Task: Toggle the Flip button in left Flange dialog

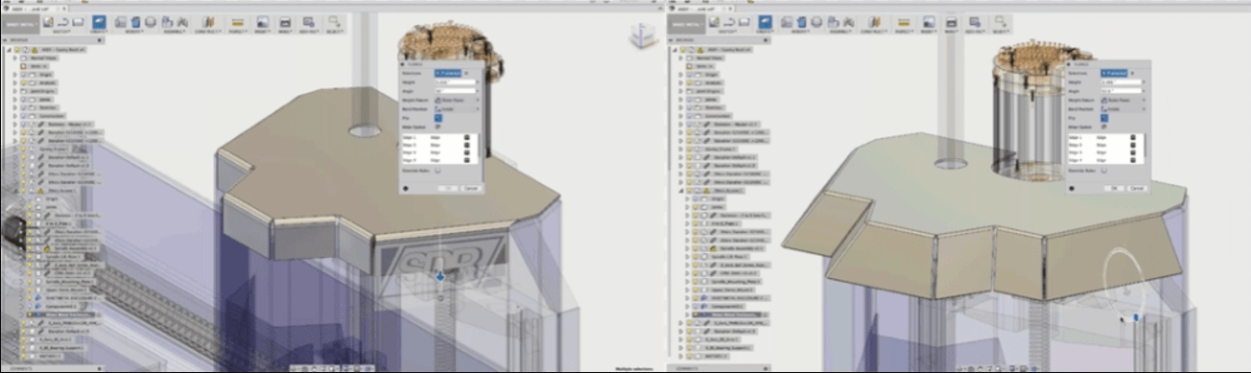Action: (x=438, y=118)
